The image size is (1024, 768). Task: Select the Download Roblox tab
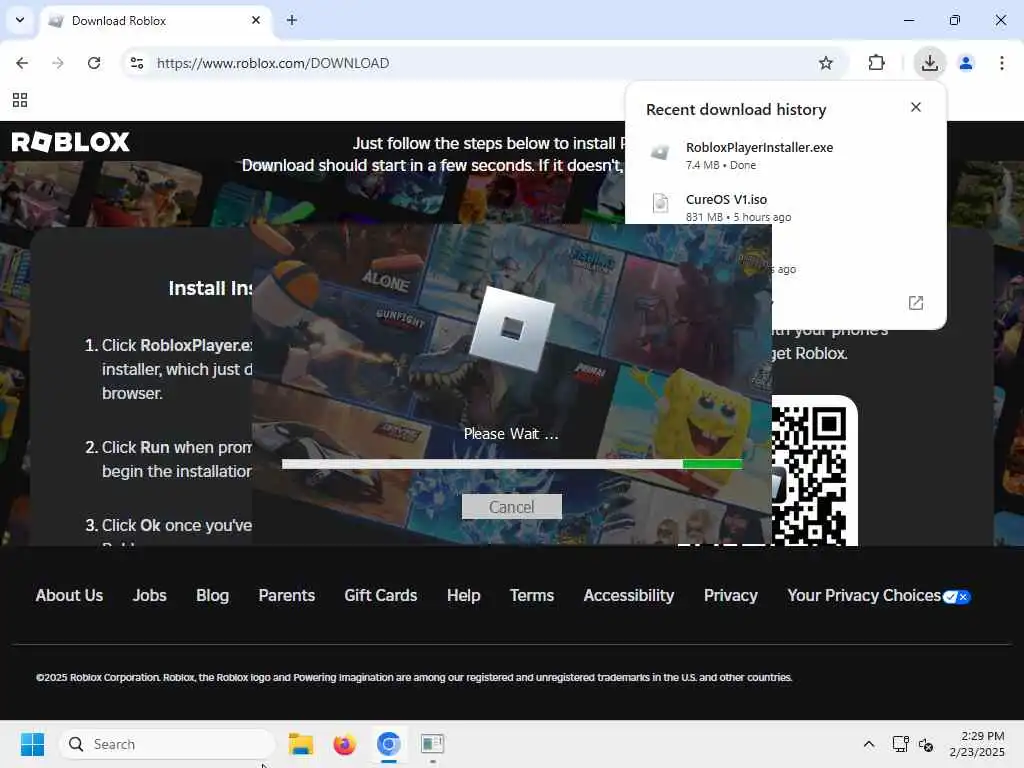(x=157, y=21)
